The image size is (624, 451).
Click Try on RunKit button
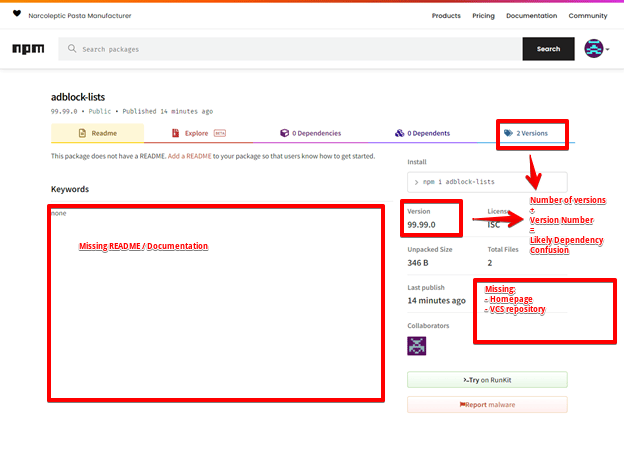tap(487, 380)
